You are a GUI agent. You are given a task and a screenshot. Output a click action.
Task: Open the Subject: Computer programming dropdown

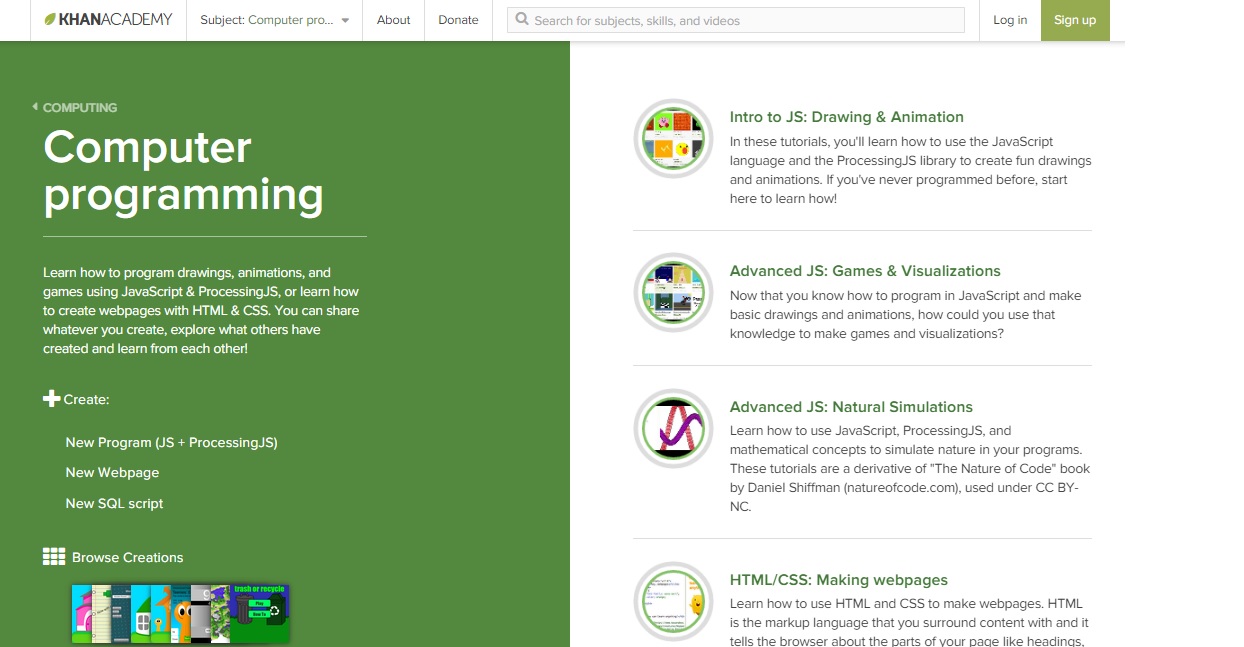tap(274, 20)
